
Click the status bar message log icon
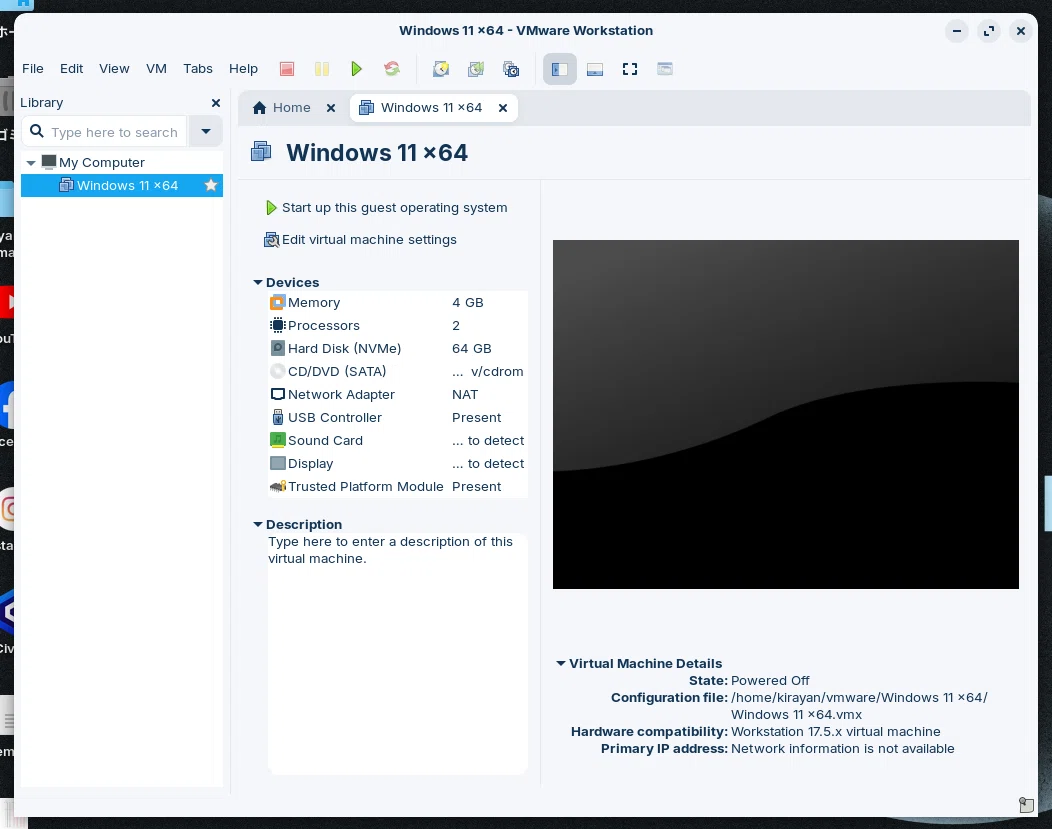coord(1026,804)
